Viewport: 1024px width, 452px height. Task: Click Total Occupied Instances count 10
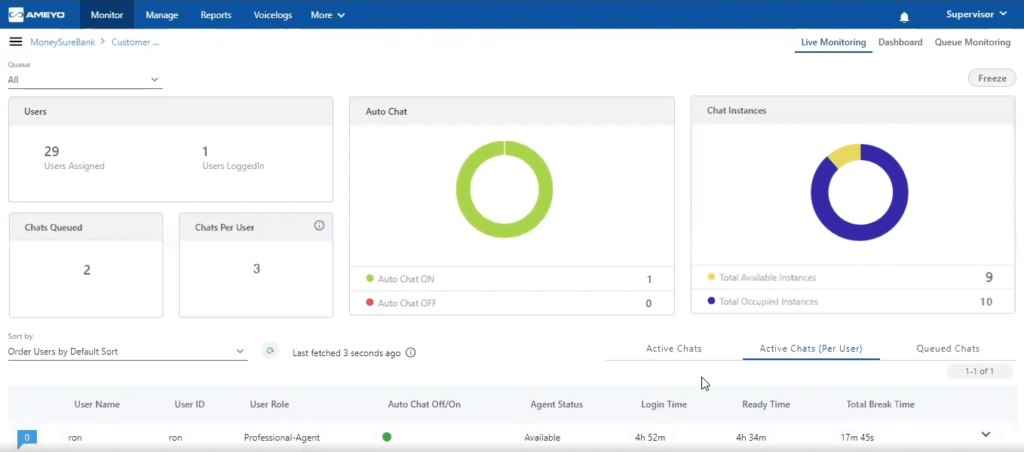tap(986, 302)
